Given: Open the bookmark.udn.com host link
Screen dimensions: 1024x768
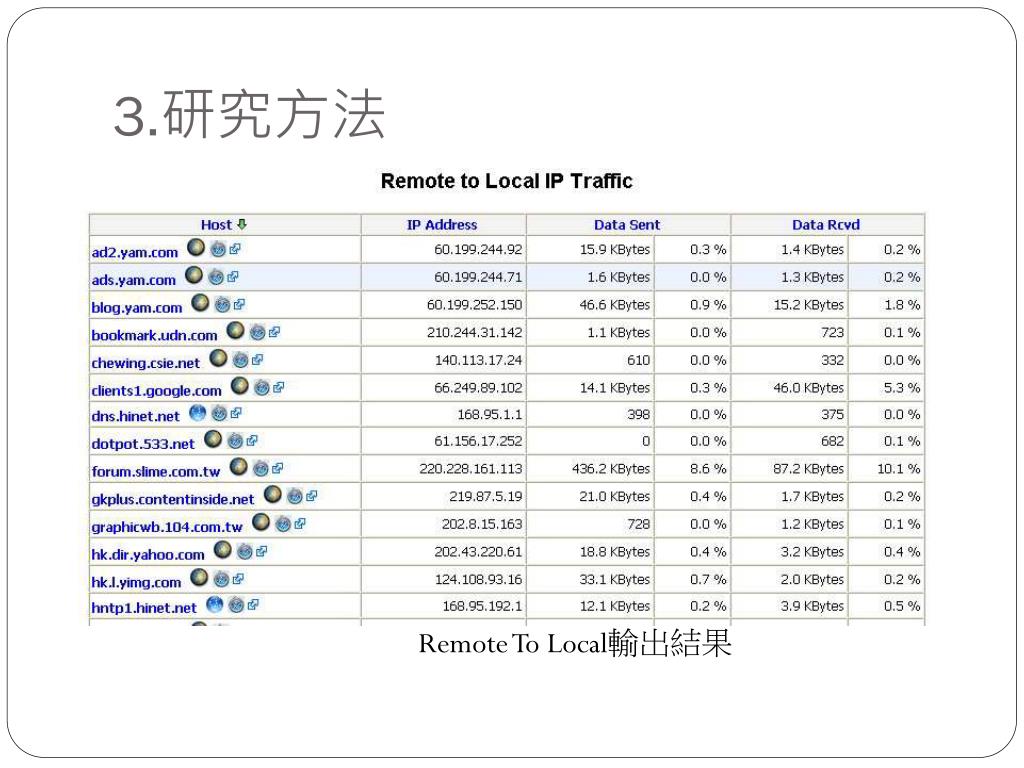Looking at the screenshot, I should pyautogui.click(x=154, y=335).
